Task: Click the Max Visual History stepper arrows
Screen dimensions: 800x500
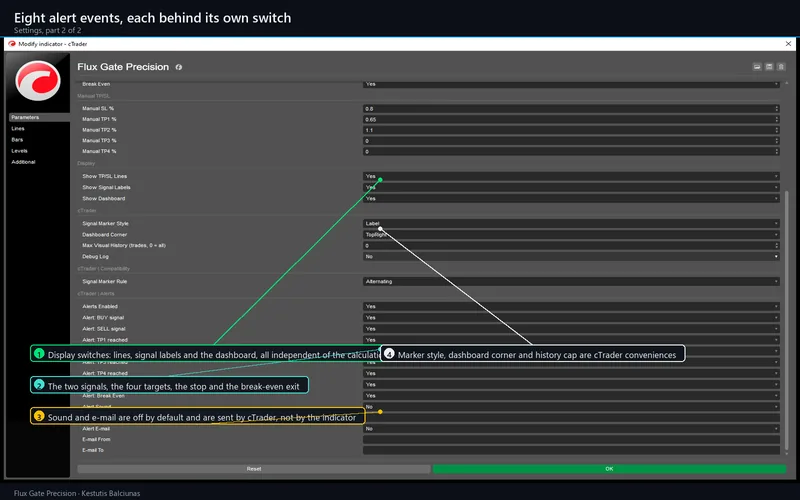Action: (777, 246)
